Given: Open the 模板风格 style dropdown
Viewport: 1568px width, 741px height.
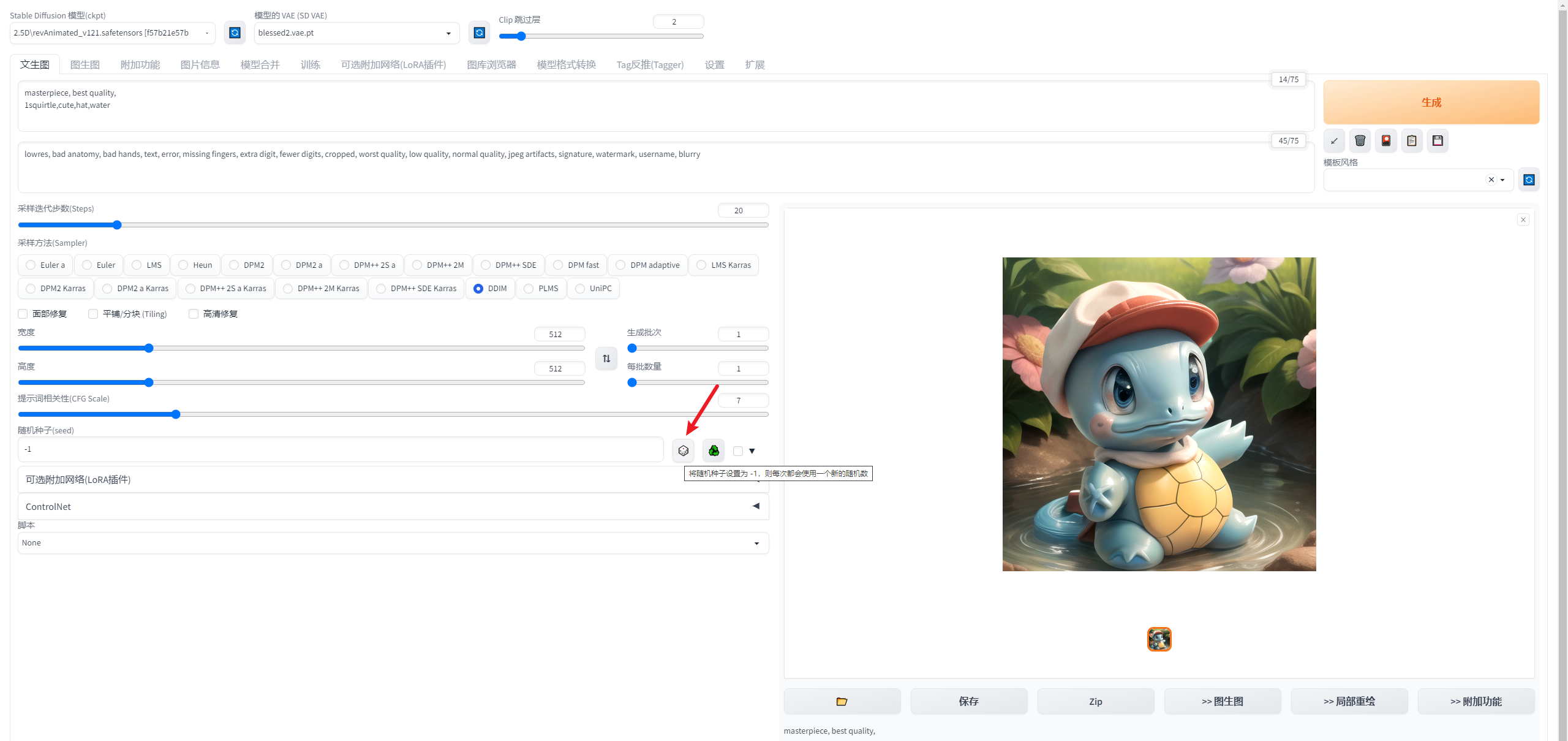Looking at the screenshot, I should (x=1419, y=180).
